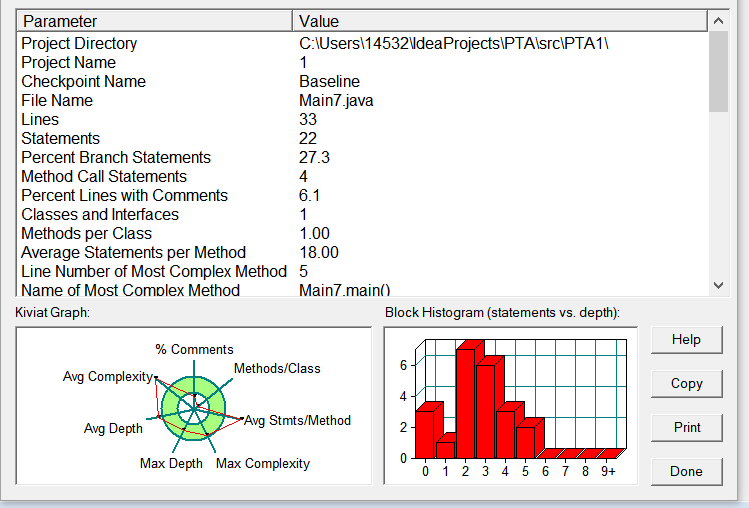The height and width of the screenshot is (508, 749).
Task: Click the Lines parameter row
Action: pyautogui.click(x=40, y=119)
